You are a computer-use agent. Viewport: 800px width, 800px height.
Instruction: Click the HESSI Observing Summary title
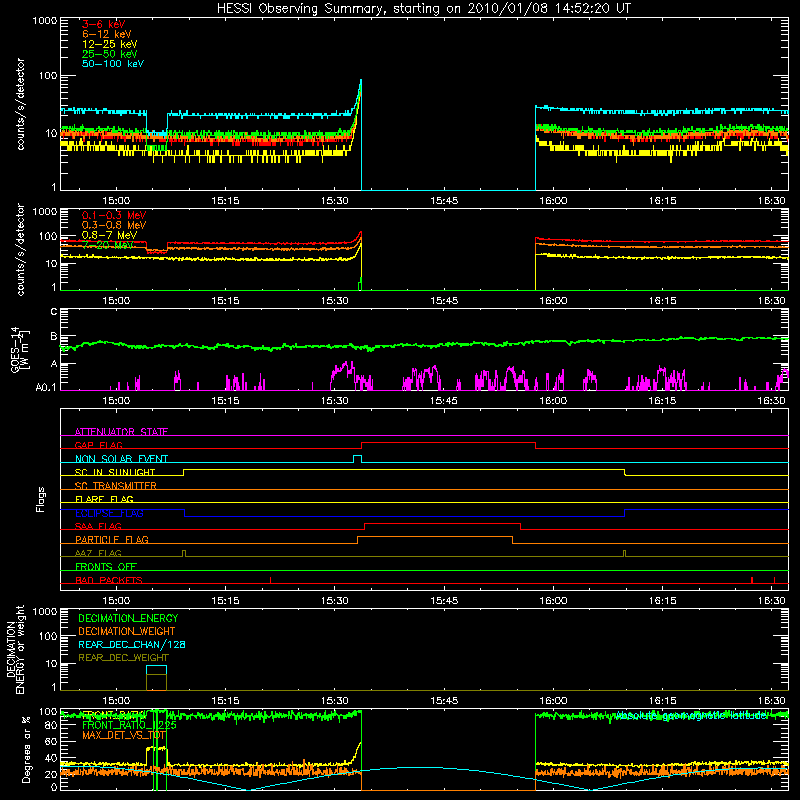point(423,9)
